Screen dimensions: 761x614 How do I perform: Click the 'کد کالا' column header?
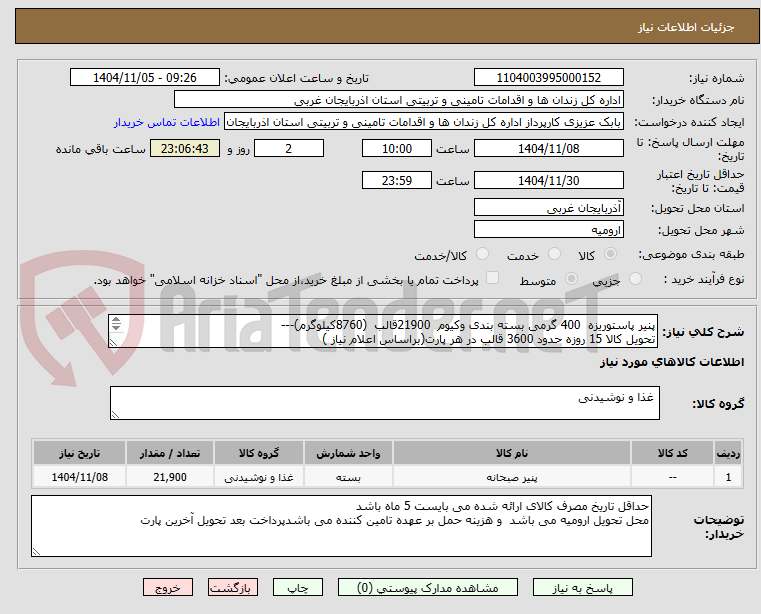click(x=672, y=453)
